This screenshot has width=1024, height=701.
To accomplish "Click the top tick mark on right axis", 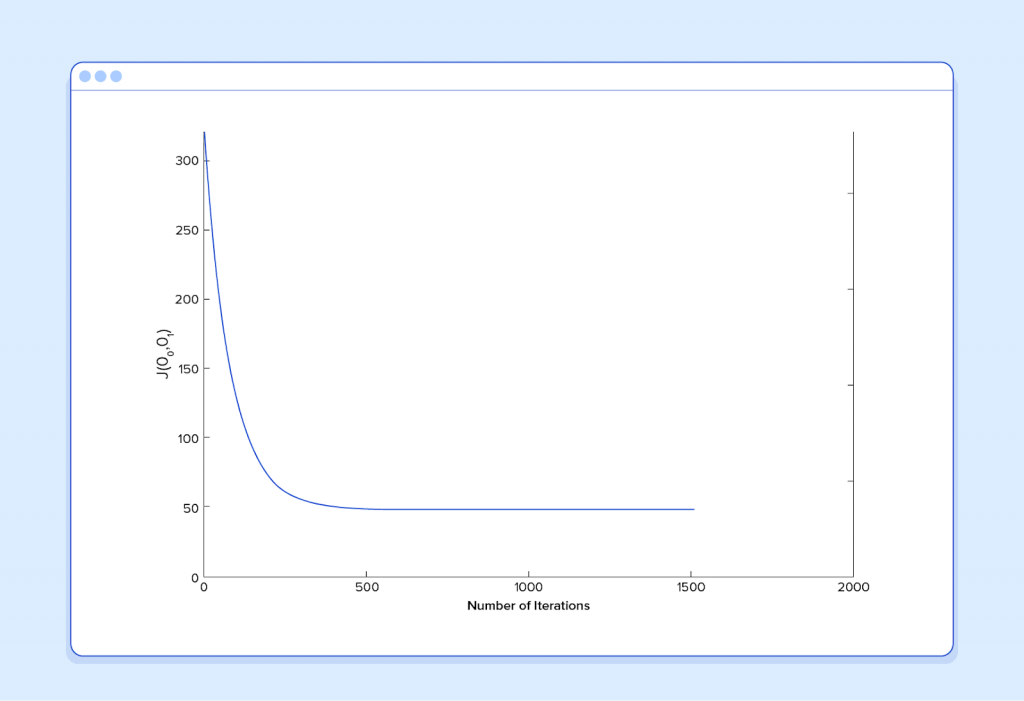I will [x=850, y=194].
